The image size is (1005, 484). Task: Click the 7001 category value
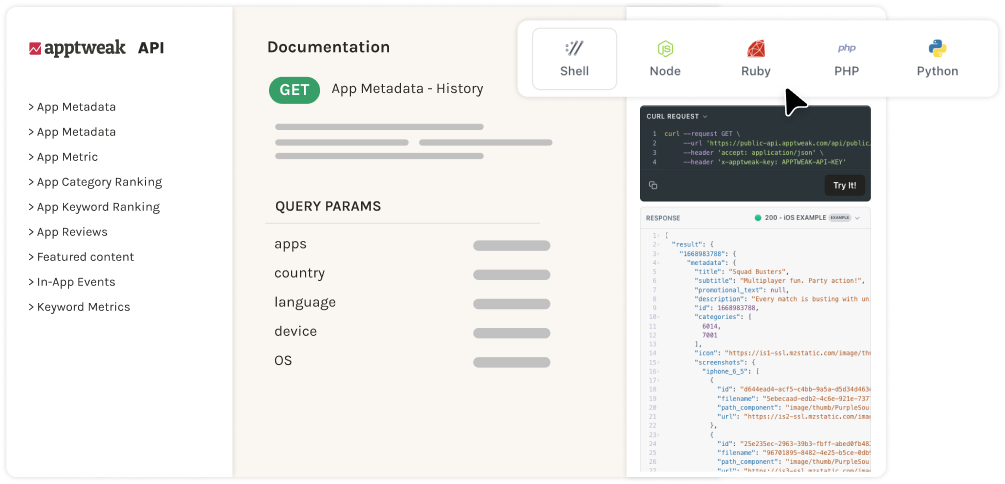coord(710,335)
